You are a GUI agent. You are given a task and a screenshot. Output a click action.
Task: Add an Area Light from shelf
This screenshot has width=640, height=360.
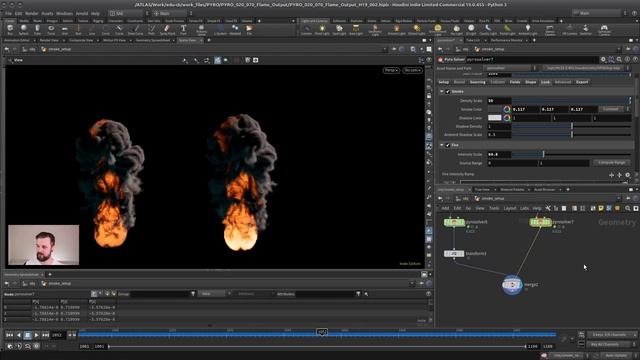356,29
